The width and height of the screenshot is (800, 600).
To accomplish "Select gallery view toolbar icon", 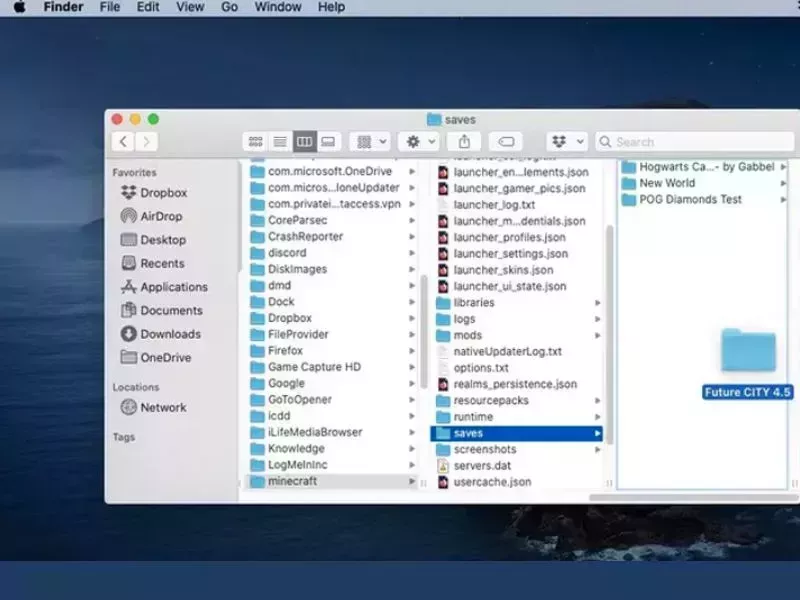I will coord(328,142).
